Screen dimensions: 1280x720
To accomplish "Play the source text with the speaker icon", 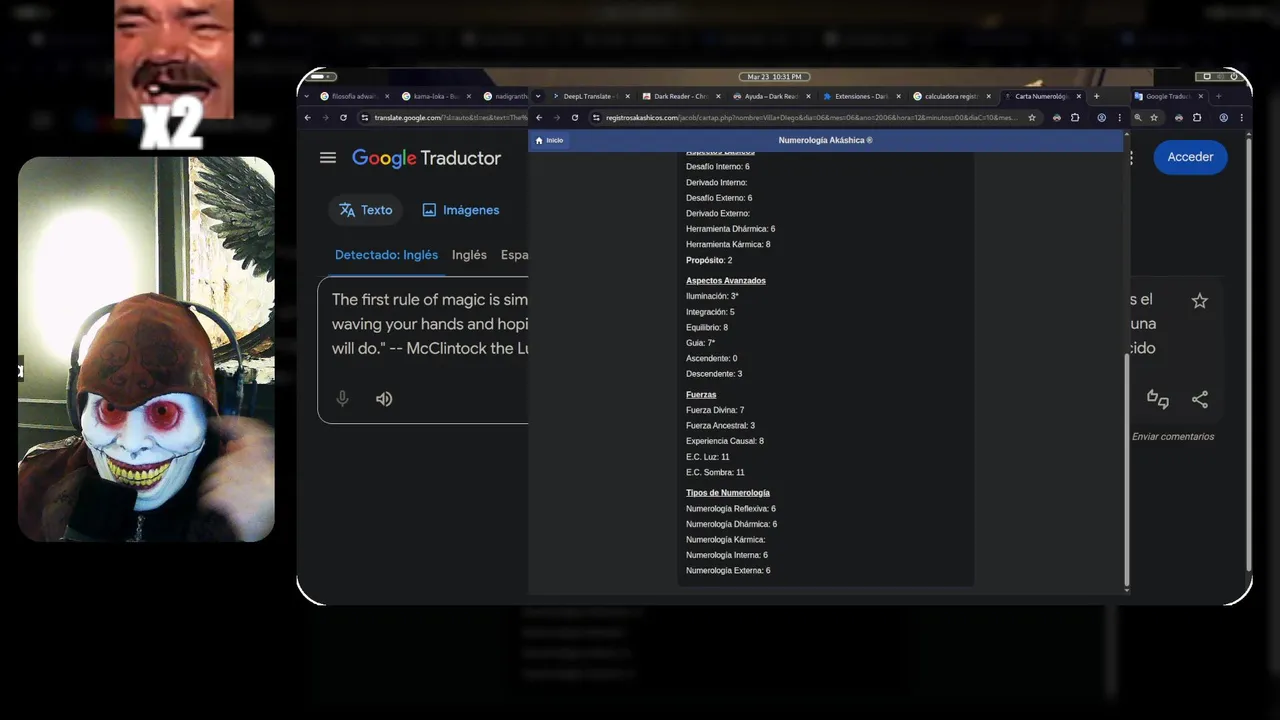I will click(384, 399).
